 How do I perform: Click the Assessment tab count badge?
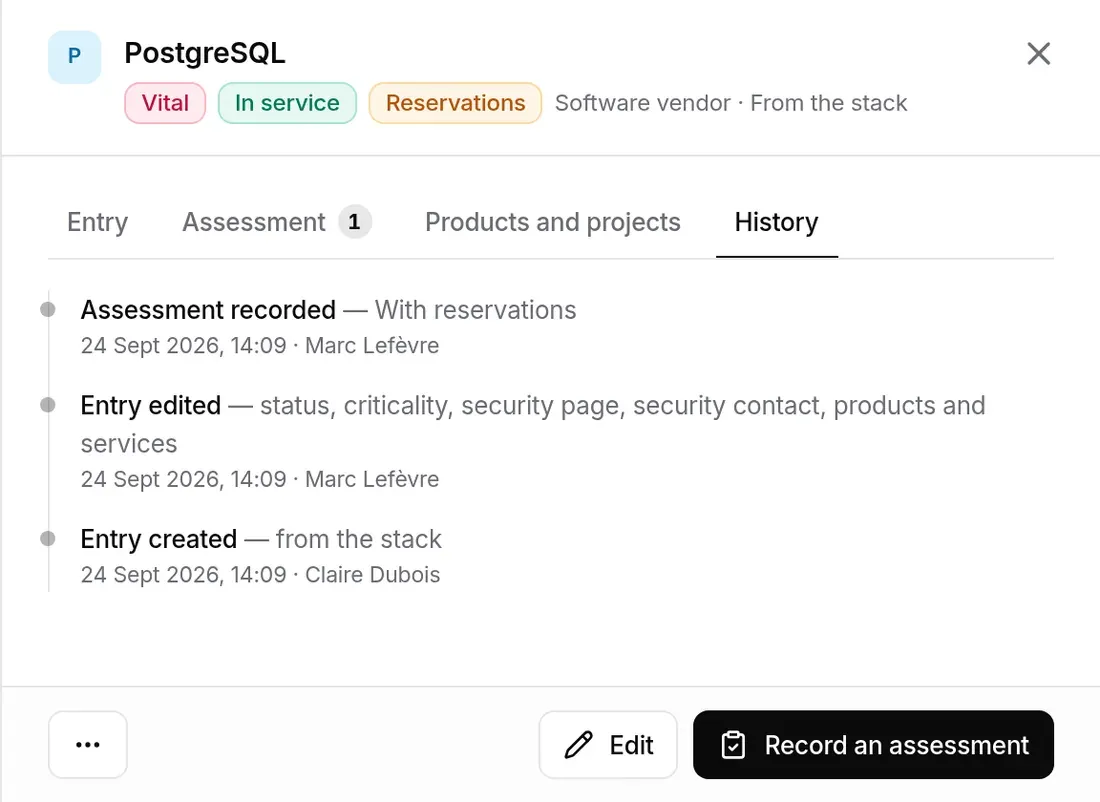click(354, 222)
